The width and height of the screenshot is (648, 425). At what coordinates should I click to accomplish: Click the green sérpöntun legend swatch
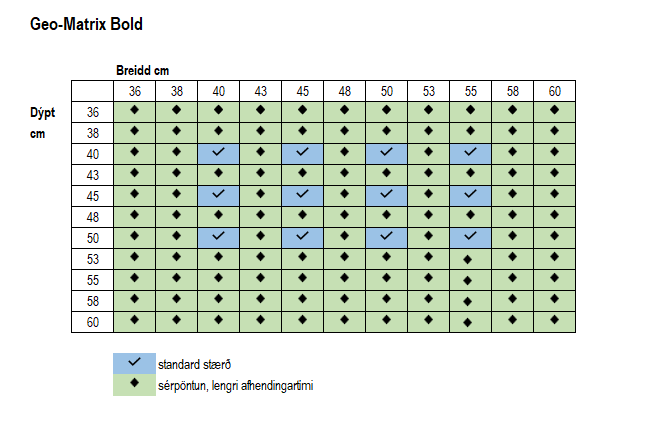pyautogui.click(x=134, y=384)
